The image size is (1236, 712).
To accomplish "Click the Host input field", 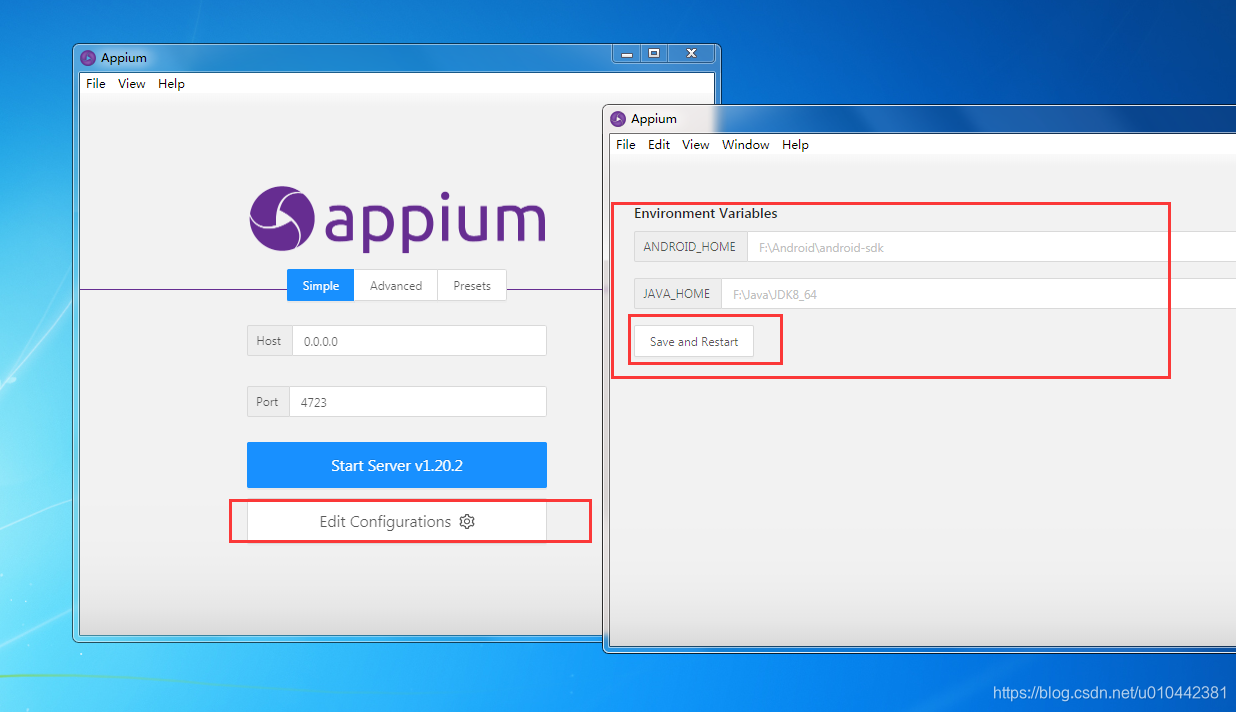I will click(419, 340).
